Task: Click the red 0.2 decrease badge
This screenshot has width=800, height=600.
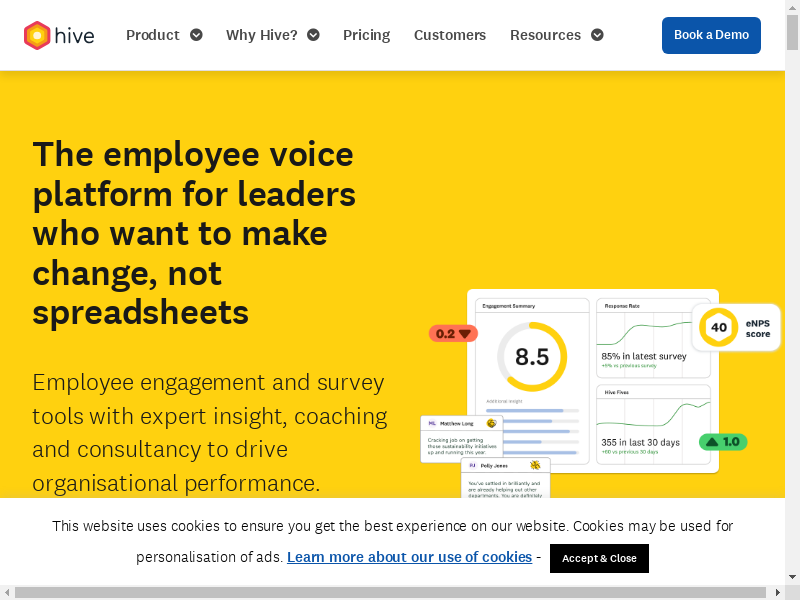Action: (x=453, y=334)
